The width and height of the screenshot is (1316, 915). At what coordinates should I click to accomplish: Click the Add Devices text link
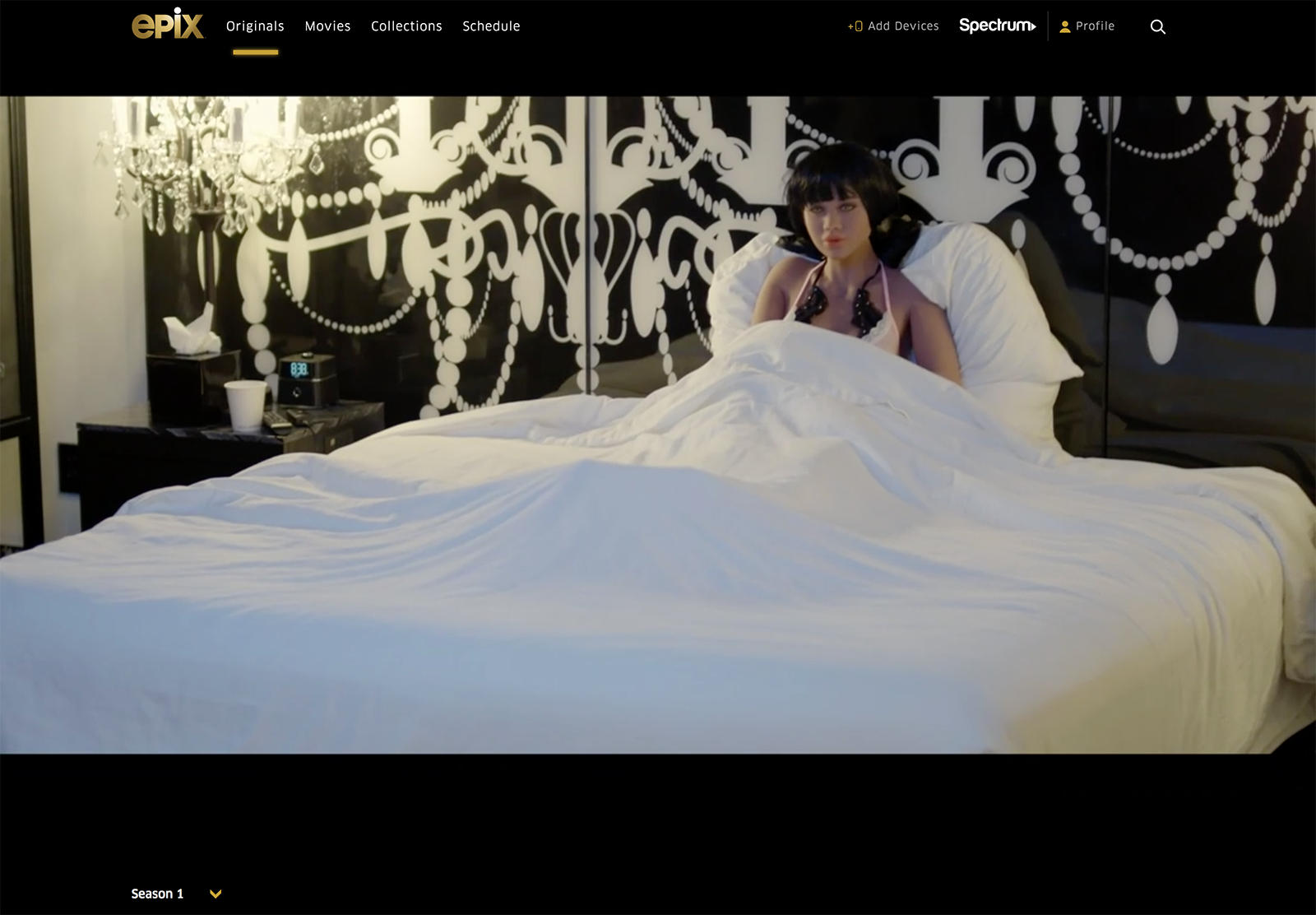tap(903, 26)
